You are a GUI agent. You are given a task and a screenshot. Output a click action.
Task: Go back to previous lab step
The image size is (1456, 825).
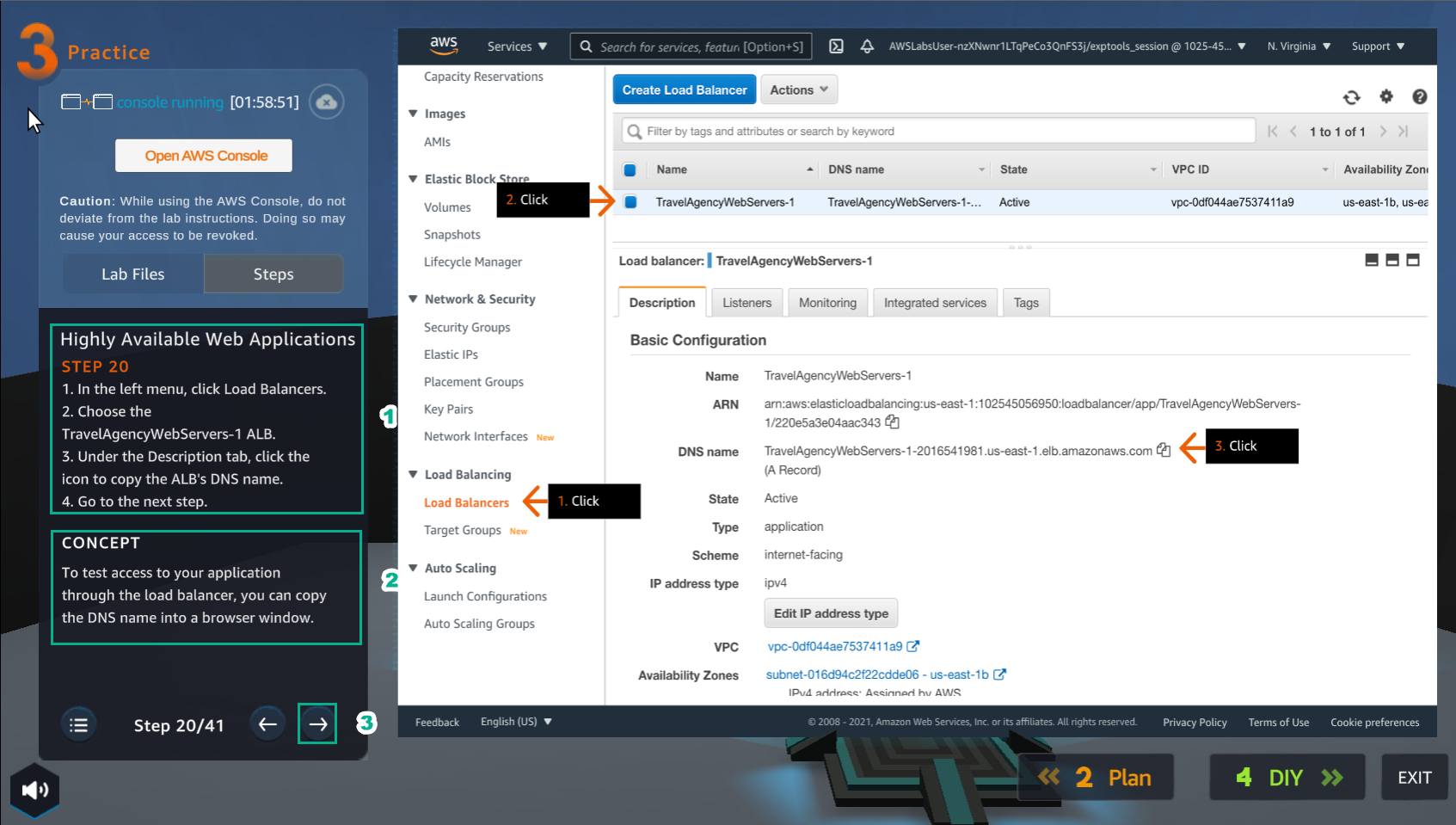point(267,724)
